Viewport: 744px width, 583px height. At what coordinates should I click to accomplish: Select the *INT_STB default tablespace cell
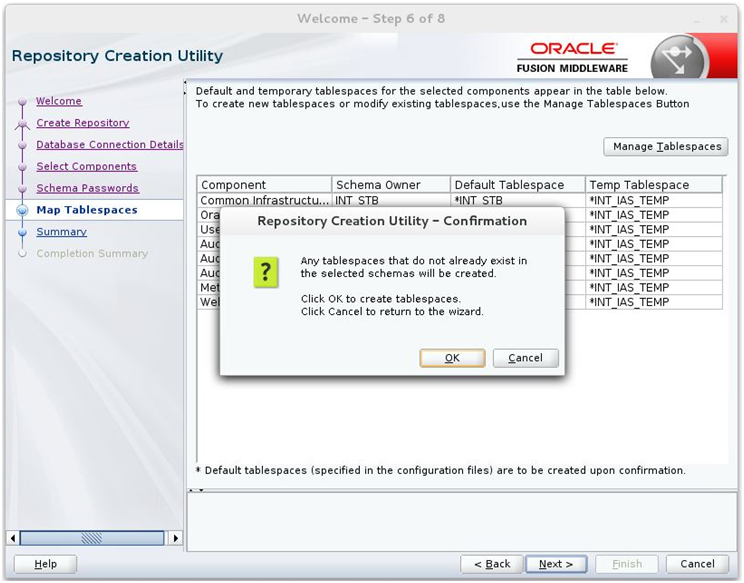coord(518,201)
